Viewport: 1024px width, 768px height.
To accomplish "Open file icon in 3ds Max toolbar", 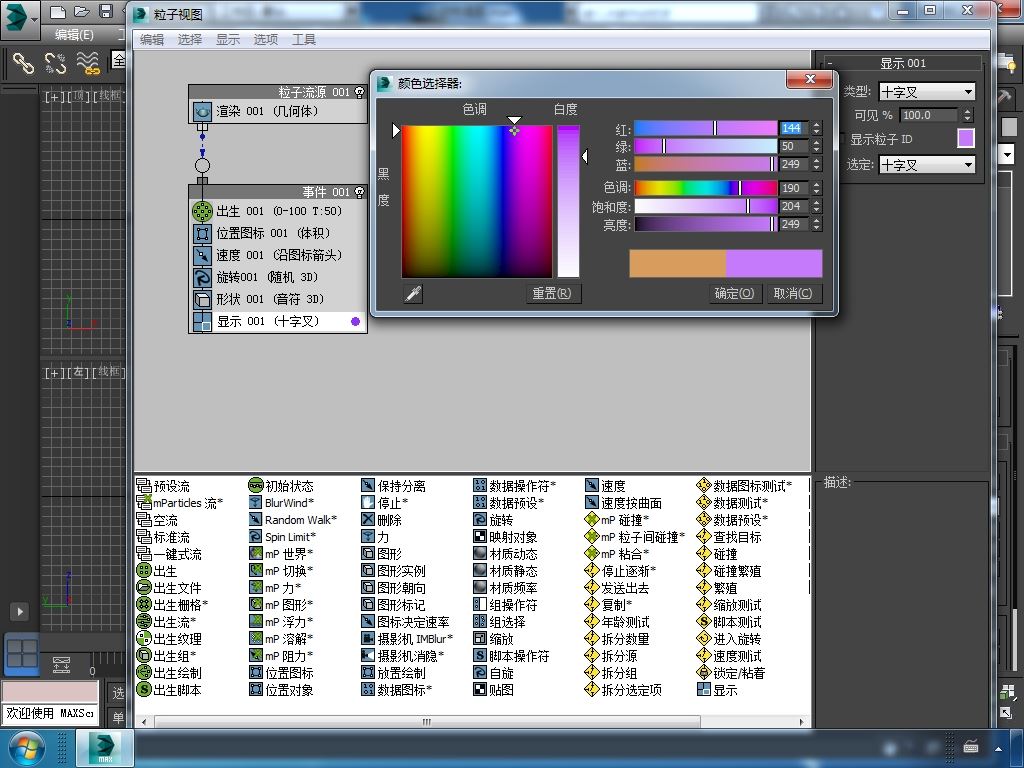I will click(x=82, y=11).
